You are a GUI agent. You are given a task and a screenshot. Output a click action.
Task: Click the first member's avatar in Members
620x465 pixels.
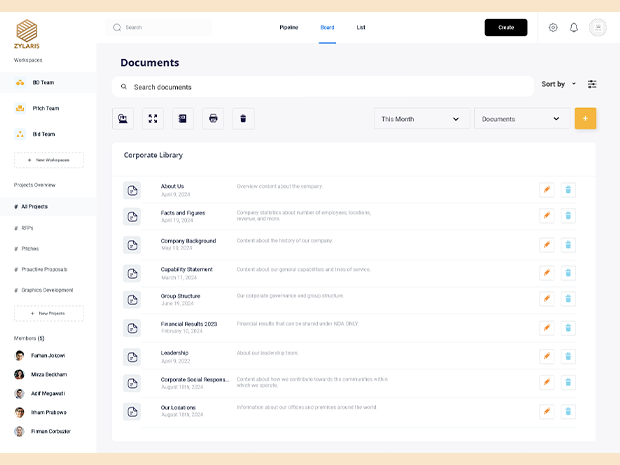(x=19, y=355)
